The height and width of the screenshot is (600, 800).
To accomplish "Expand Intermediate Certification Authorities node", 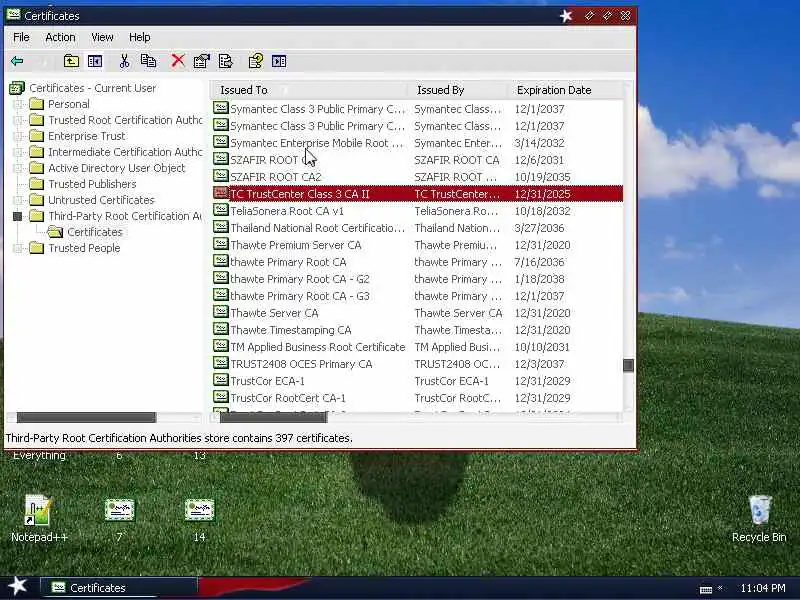I will [18, 152].
